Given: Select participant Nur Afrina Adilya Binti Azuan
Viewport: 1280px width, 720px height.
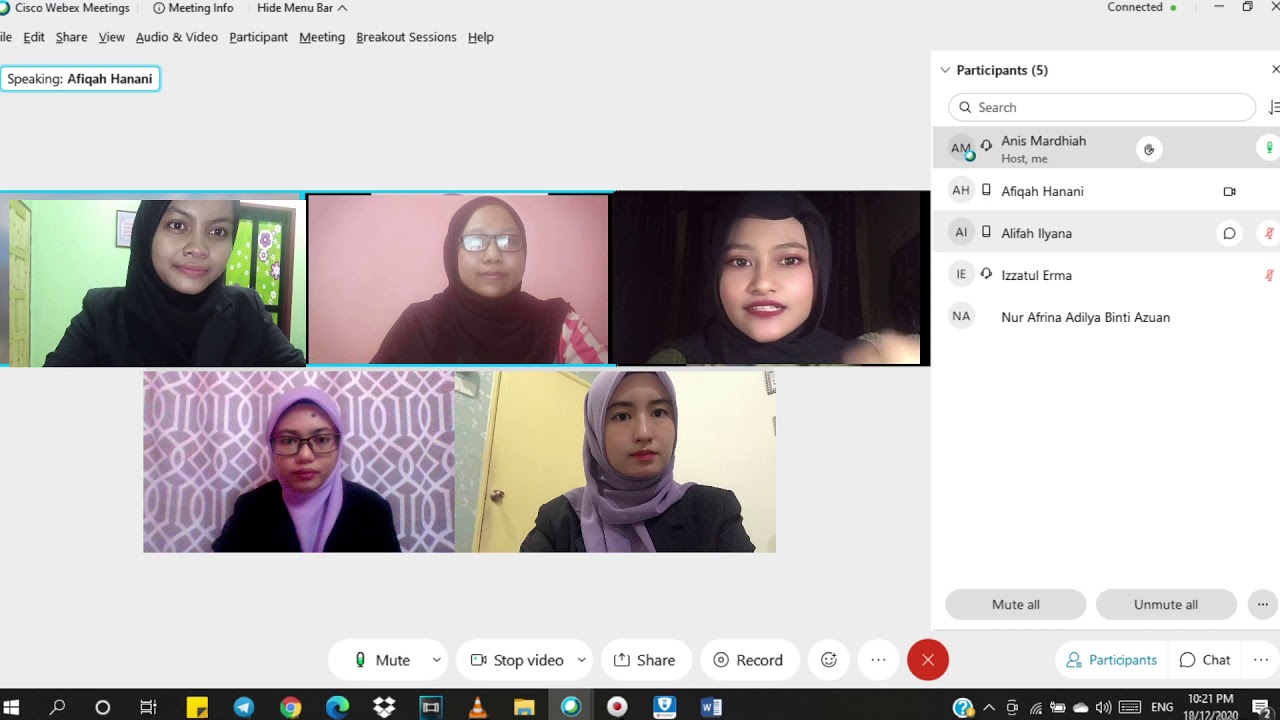Looking at the screenshot, I should click(1106, 317).
